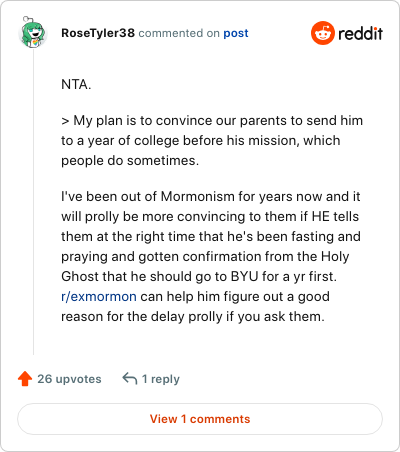This screenshot has width=400, height=452.
Task: Click the ">" quote marker before "My plan"
Action: (x=65, y=121)
